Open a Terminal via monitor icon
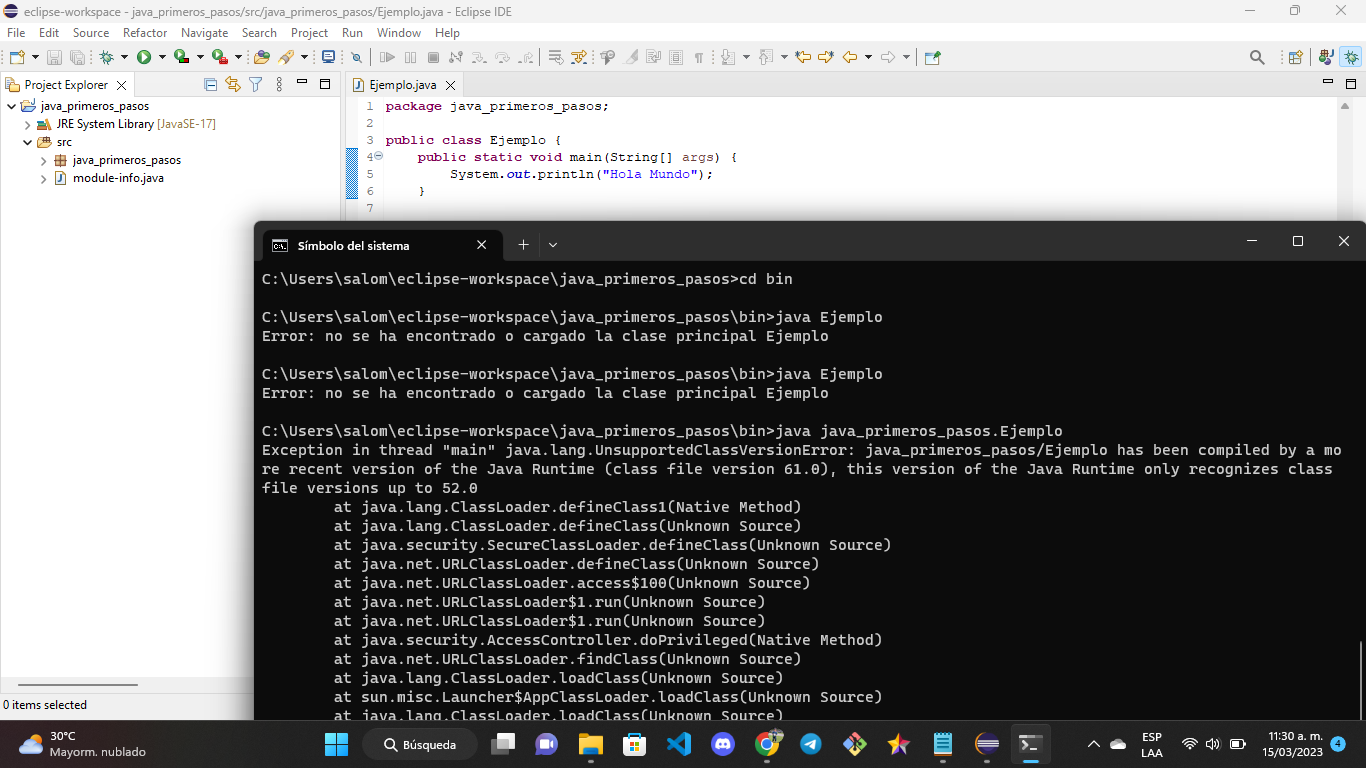 pyautogui.click(x=328, y=57)
